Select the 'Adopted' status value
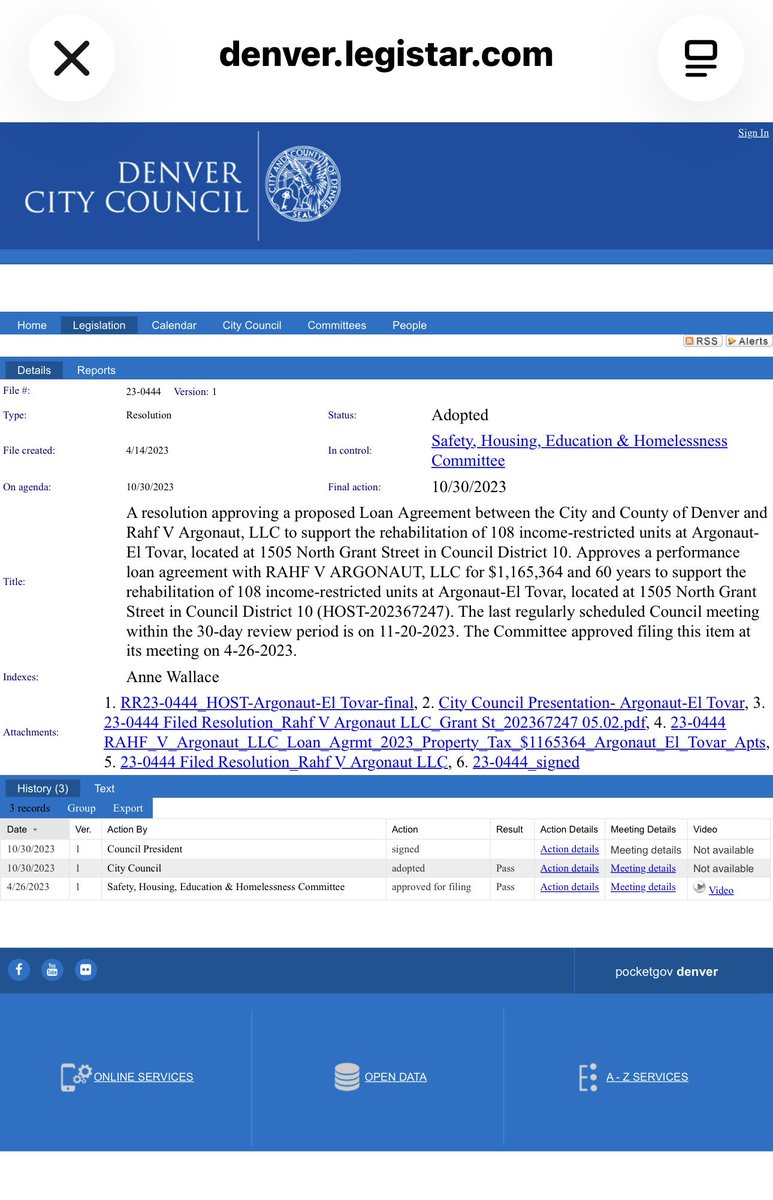773x1200 pixels. 460,415
